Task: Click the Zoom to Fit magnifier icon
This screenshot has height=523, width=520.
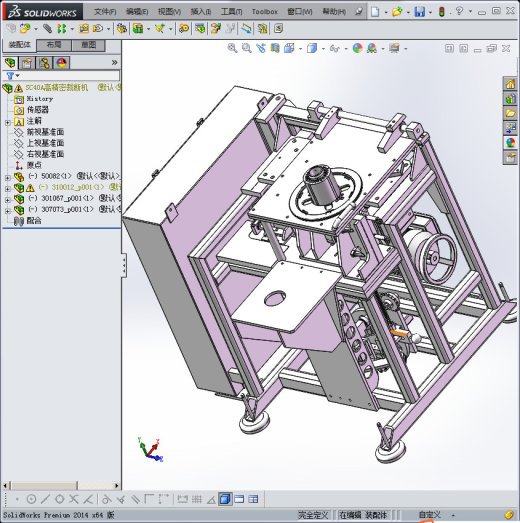Action: pos(232,48)
